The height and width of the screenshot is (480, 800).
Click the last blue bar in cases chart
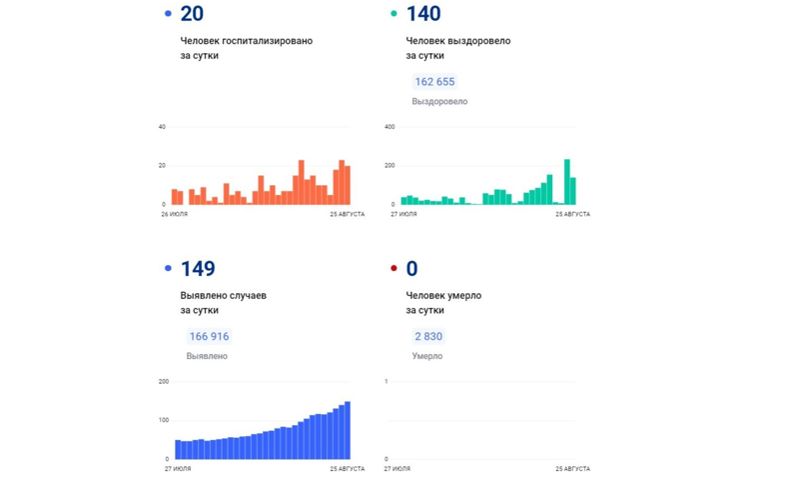coord(347,431)
